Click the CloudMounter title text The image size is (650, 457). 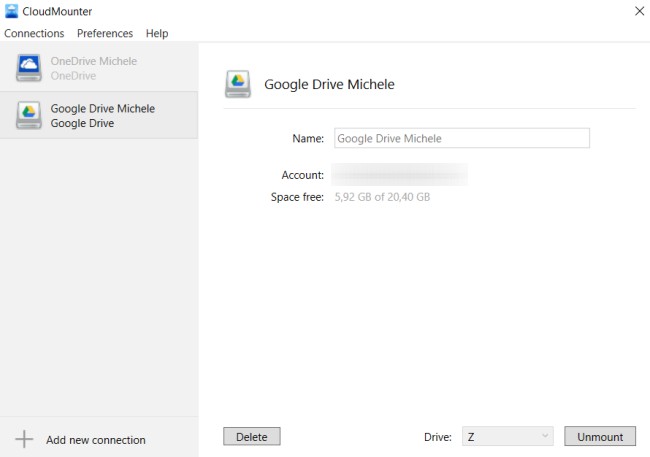click(x=57, y=12)
